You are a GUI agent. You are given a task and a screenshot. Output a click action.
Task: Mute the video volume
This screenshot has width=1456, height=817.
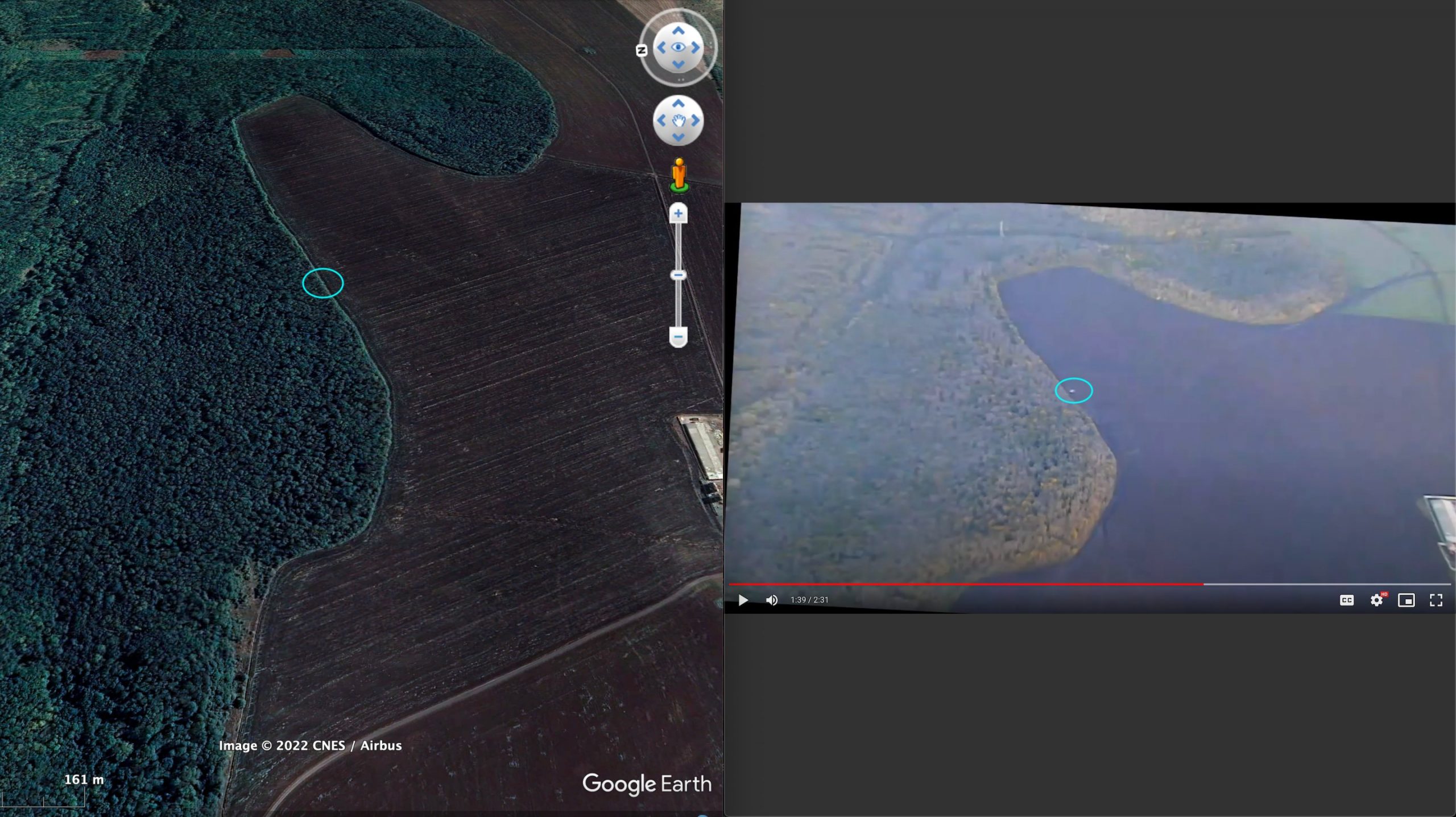point(772,600)
